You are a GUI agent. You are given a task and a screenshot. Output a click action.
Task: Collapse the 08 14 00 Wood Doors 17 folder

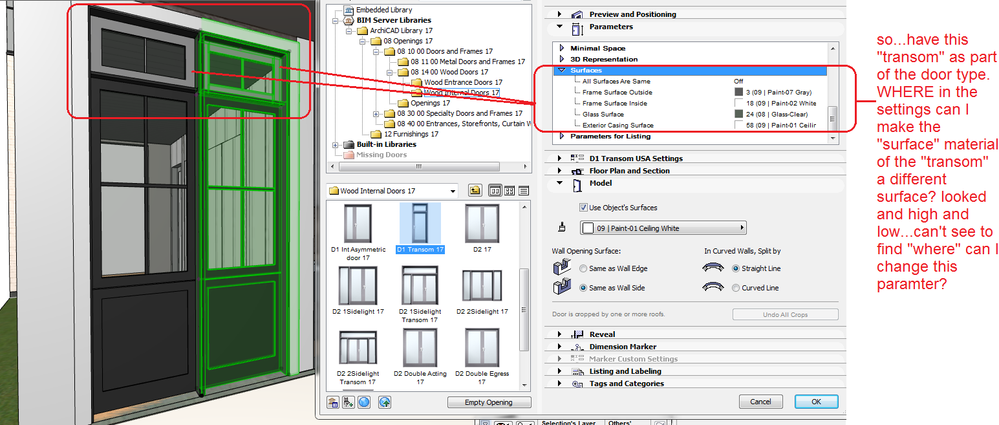[x=389, y=72]
